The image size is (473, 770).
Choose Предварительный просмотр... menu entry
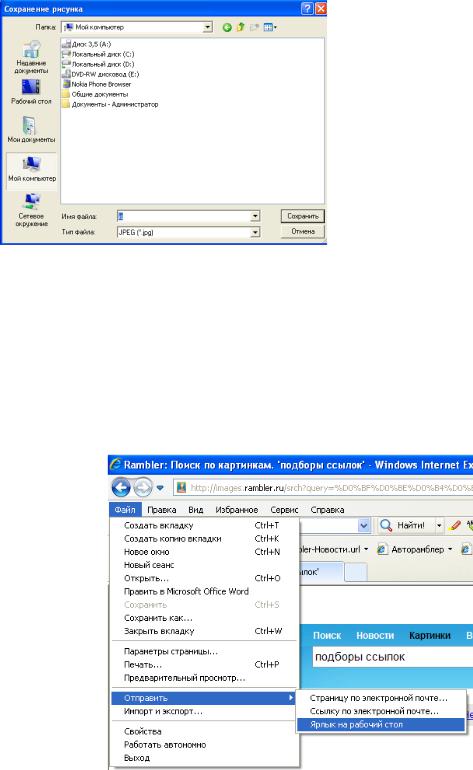pyautogui.click(x=205, y=678)
